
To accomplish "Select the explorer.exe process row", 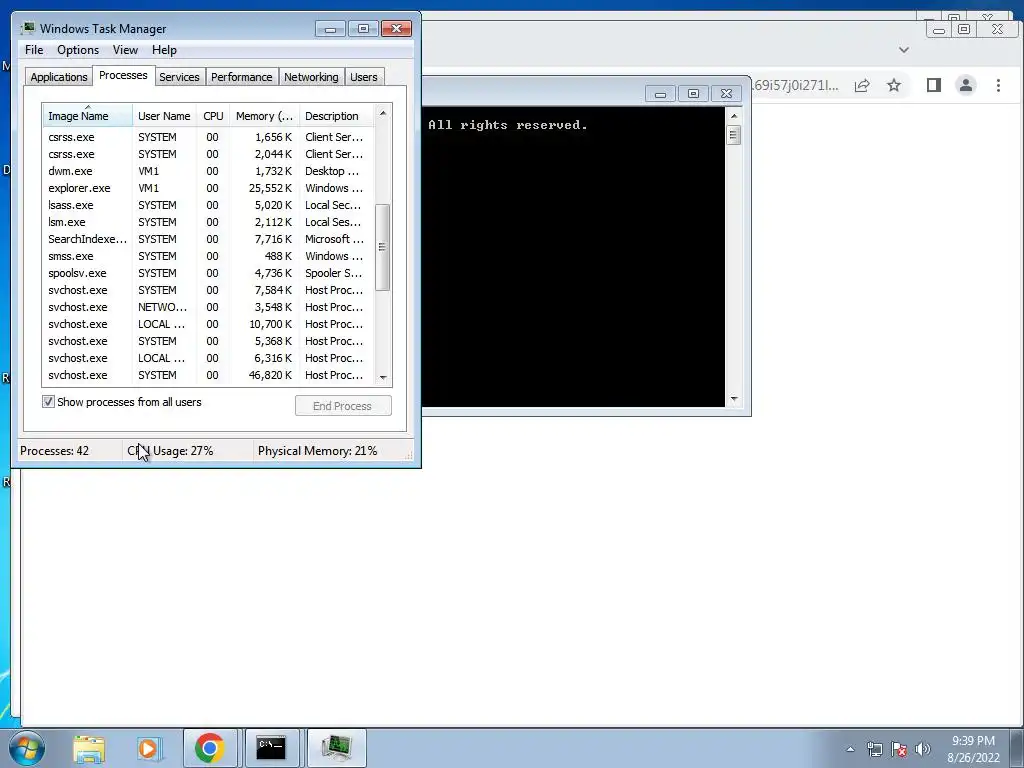I will click(208, 188).
